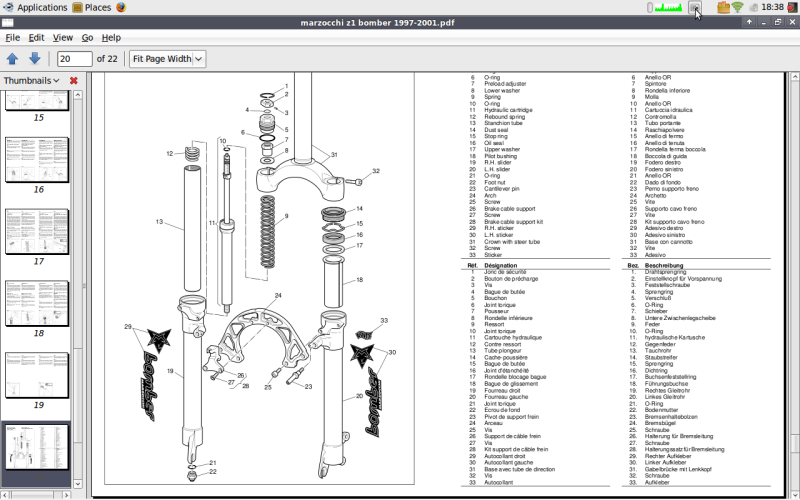
Task: Click the 'of 22' page count label
Action: (x=107, y=59)
